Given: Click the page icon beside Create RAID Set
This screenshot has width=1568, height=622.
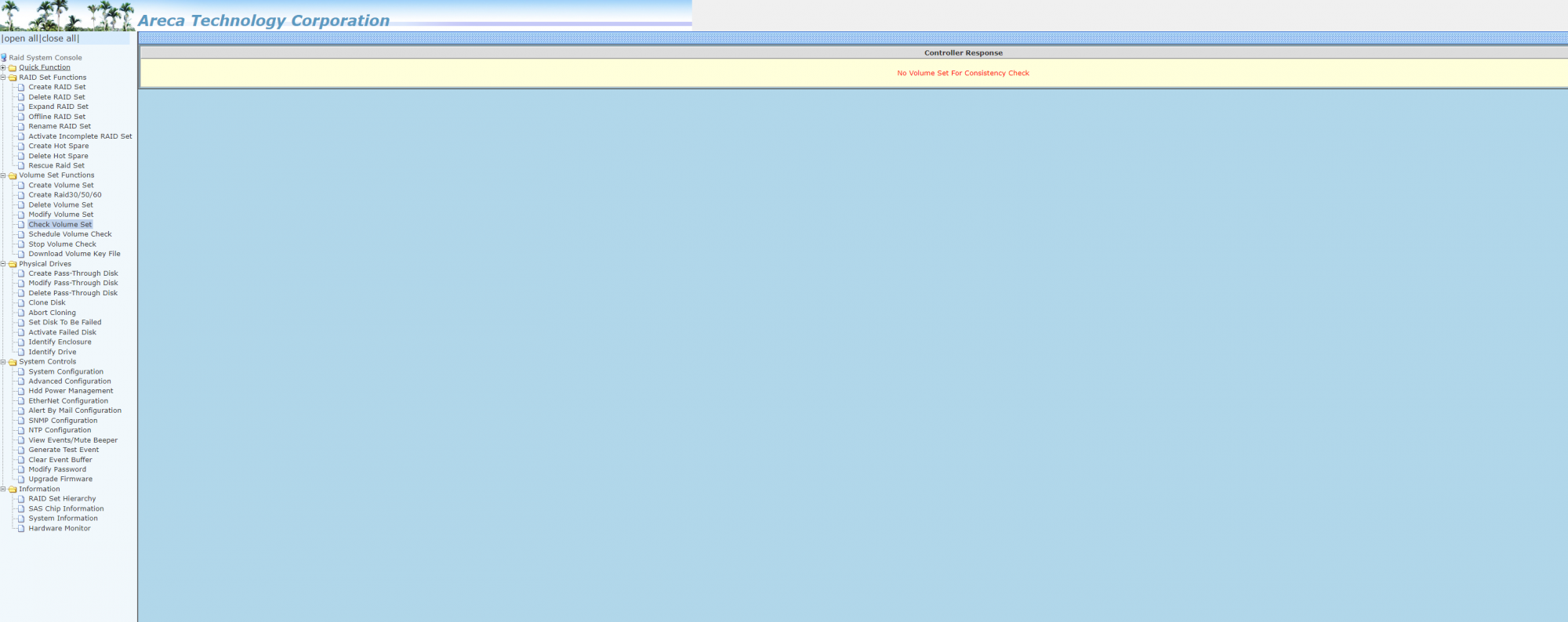Looking at the screenshot, I should (x=22, y=87).
